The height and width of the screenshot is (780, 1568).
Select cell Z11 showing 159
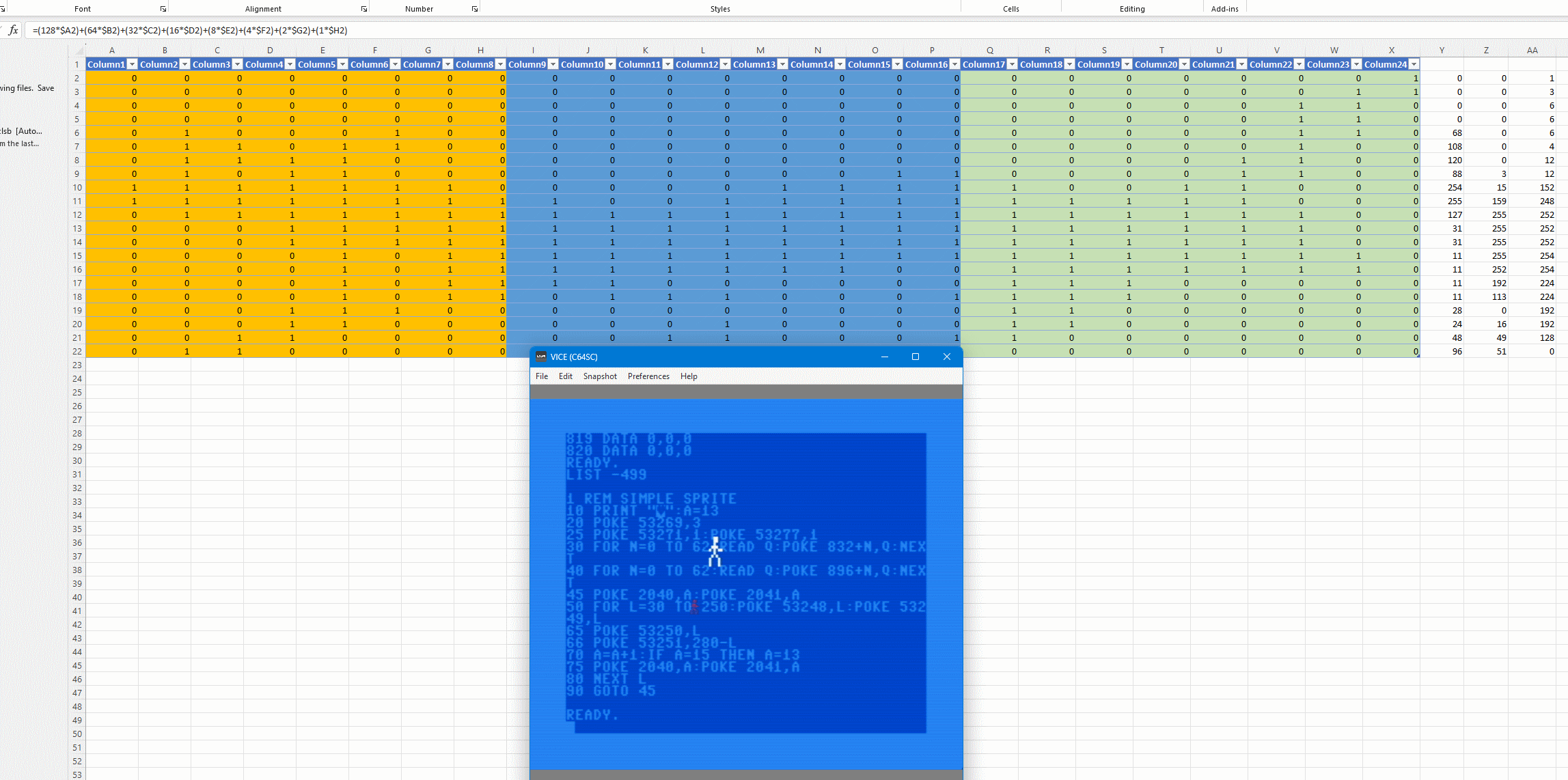pyautogui.click(x=1486, y=201)
